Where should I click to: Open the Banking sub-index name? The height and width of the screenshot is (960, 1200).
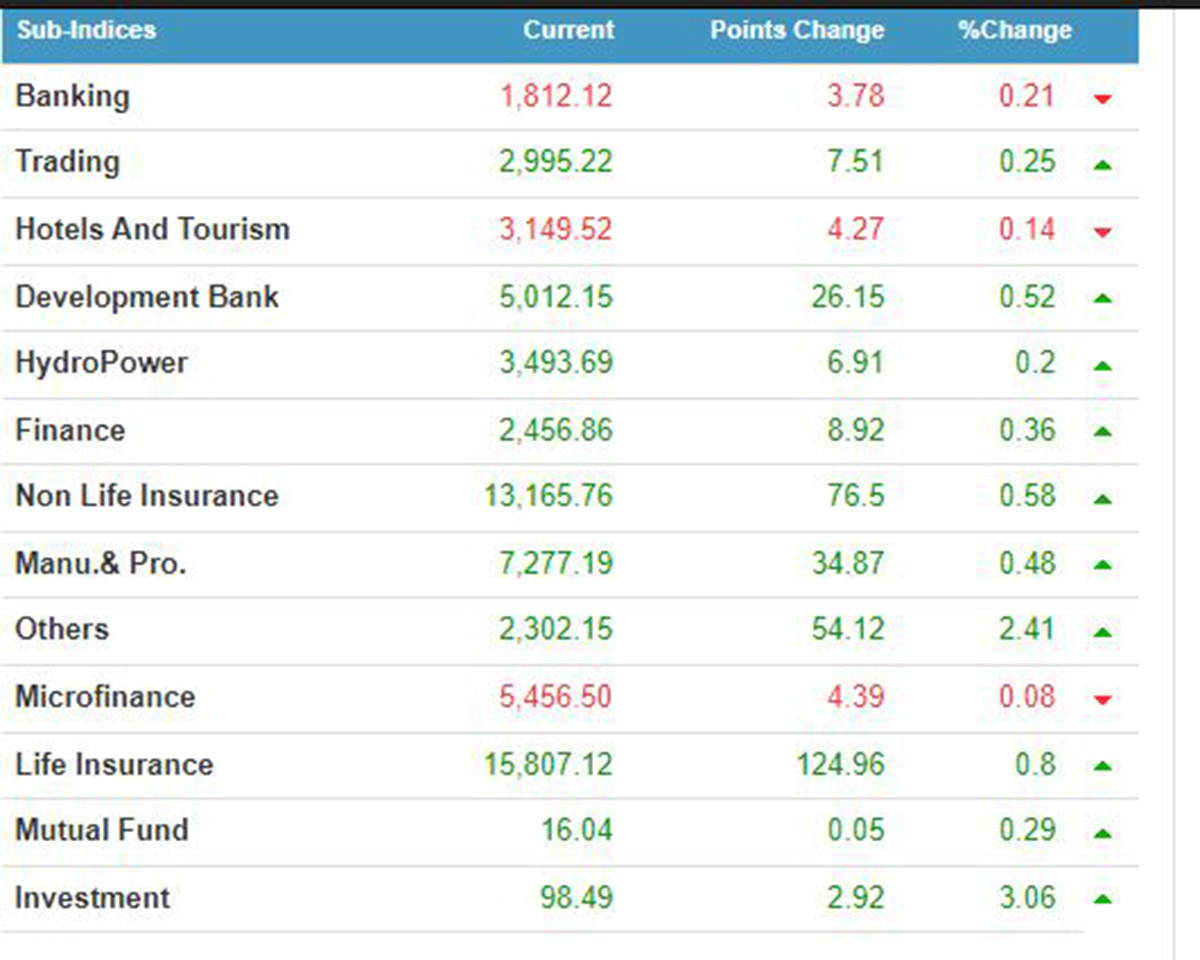(x=73, y=96)
